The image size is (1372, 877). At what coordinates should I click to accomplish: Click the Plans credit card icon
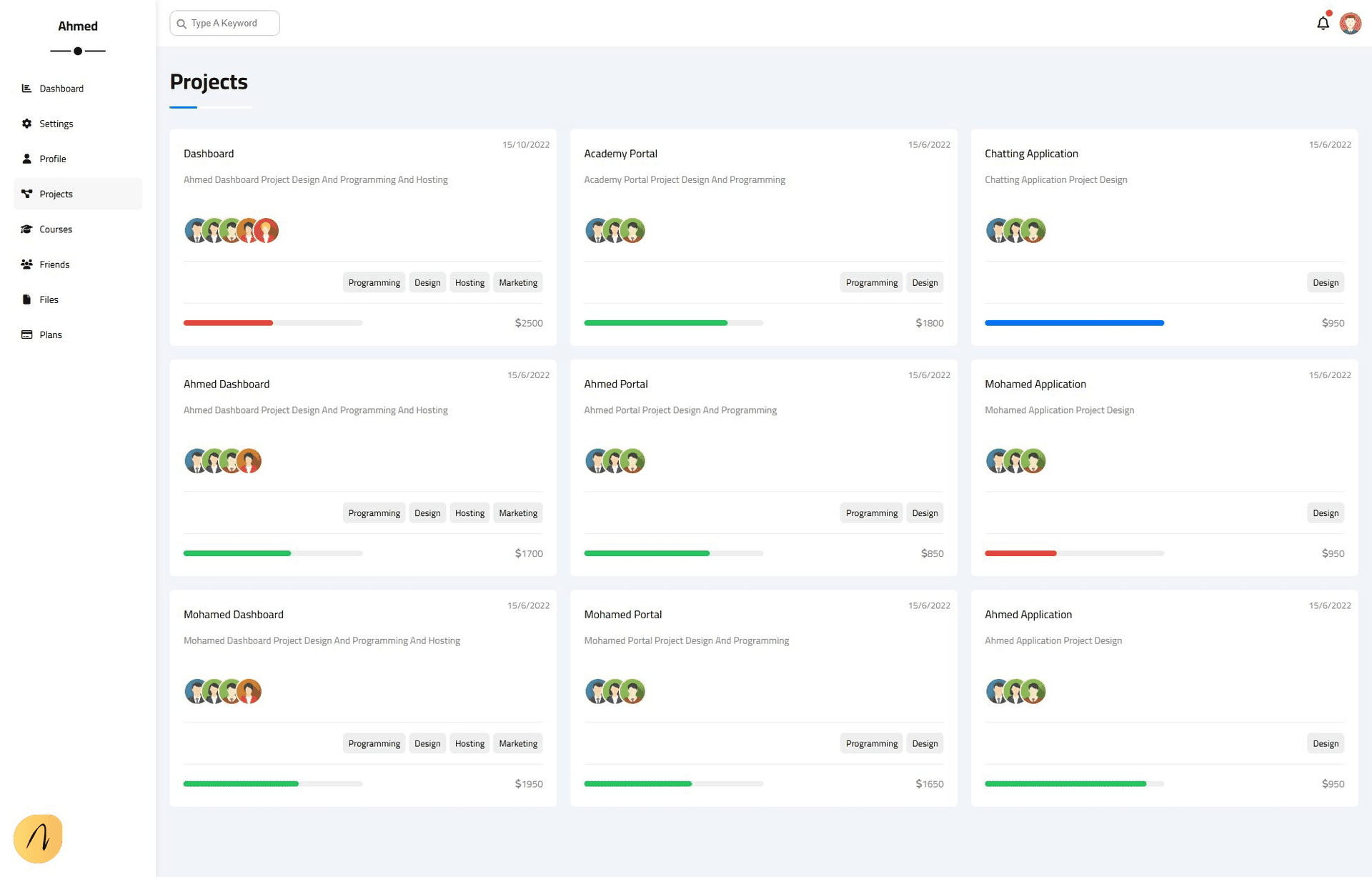26,334
